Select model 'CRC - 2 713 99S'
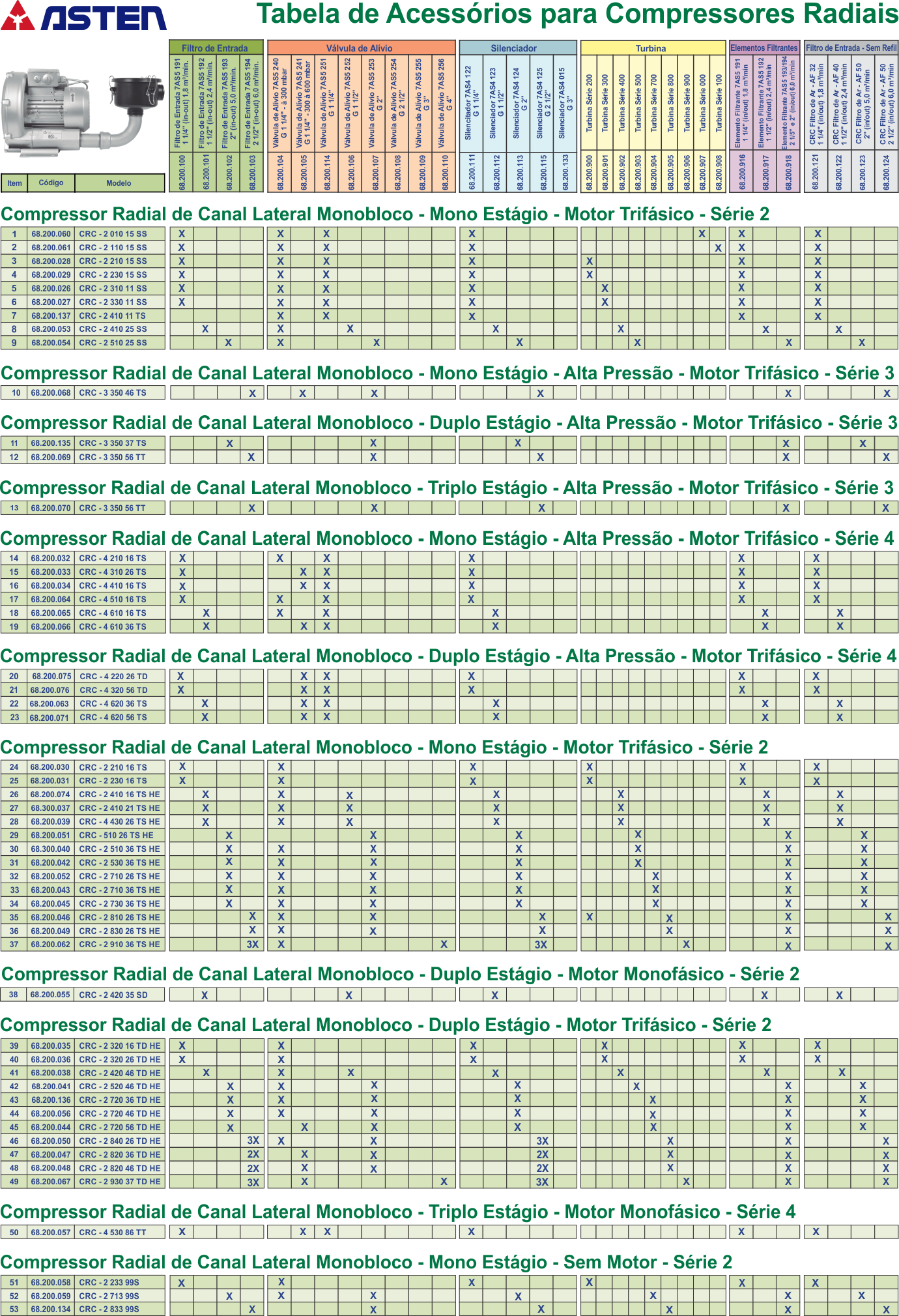The height and width of the screenshot is (1316, 899). [109, 1296]
